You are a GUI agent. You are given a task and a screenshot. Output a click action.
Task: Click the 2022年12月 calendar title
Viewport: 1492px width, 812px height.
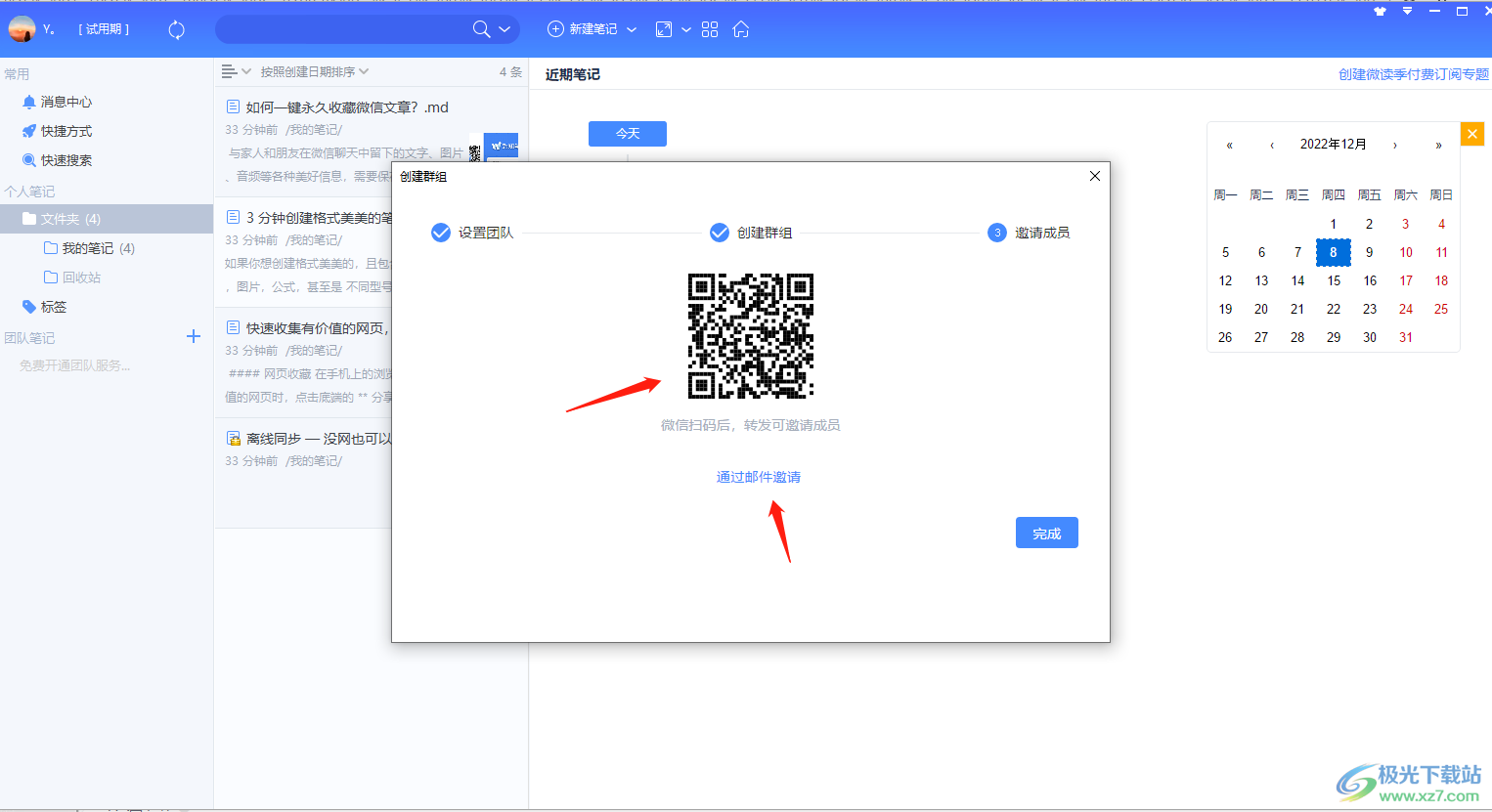(1334, 145)
